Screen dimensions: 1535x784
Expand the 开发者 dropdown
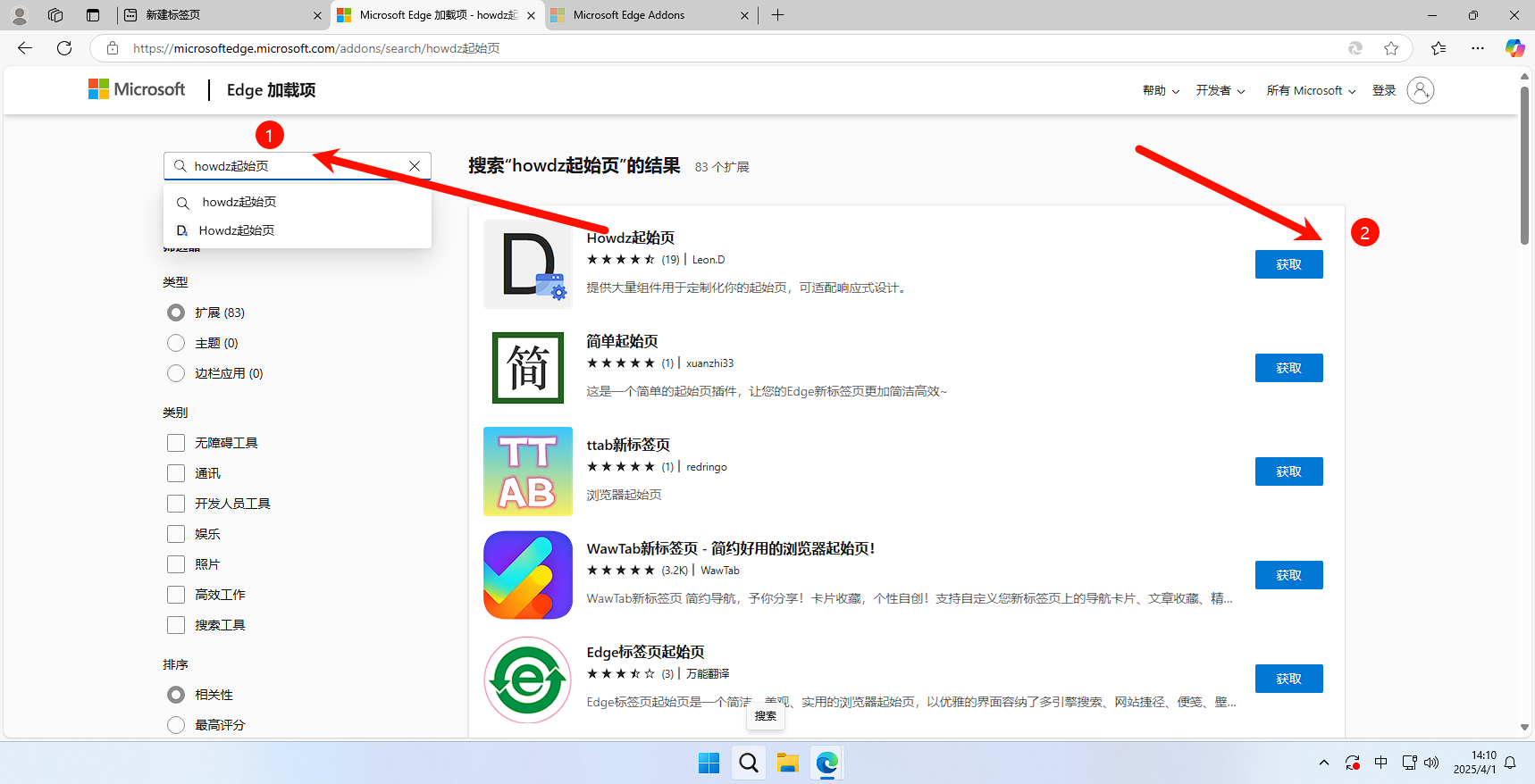coord(1220,90)
